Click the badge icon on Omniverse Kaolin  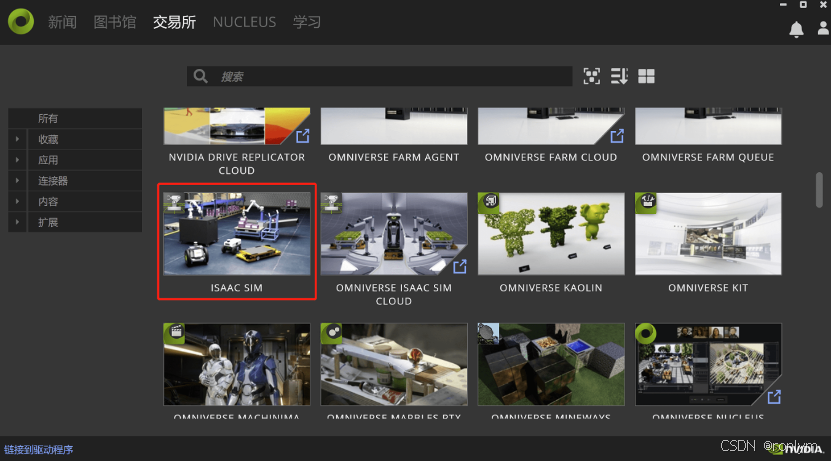[489, 202]
